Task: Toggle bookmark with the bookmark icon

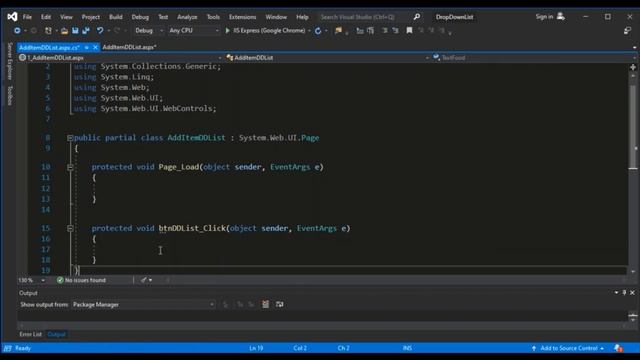Action: pyautogui.click(x=409, y=31)
